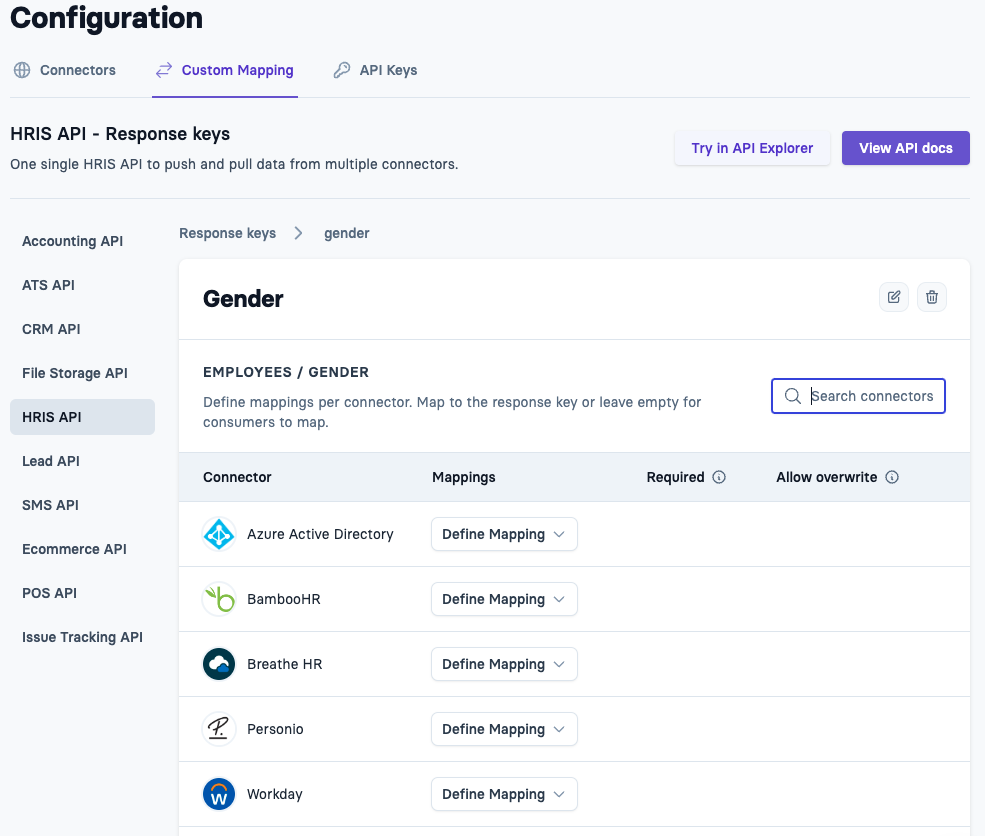Click the Personio logo icon
Screen dimensions: 985x836
tap(219, 729)
